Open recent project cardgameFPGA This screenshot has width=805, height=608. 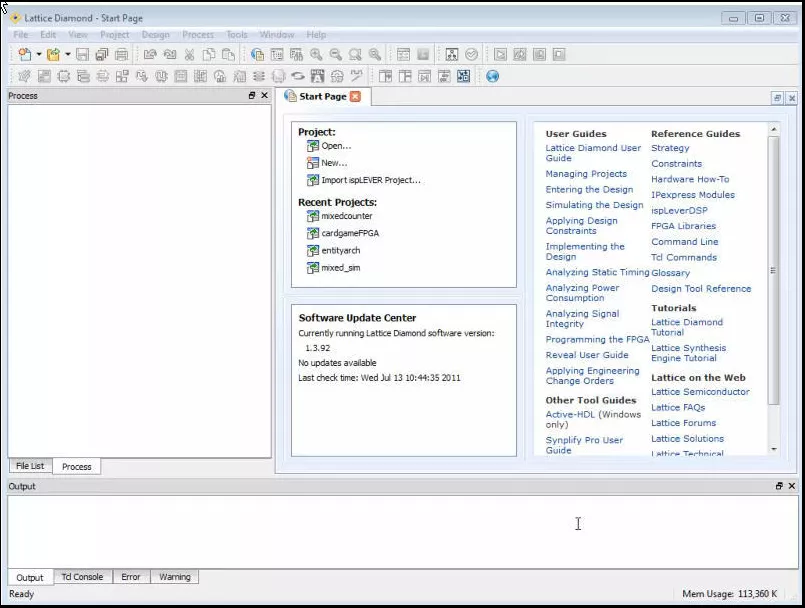click(350, 233)
